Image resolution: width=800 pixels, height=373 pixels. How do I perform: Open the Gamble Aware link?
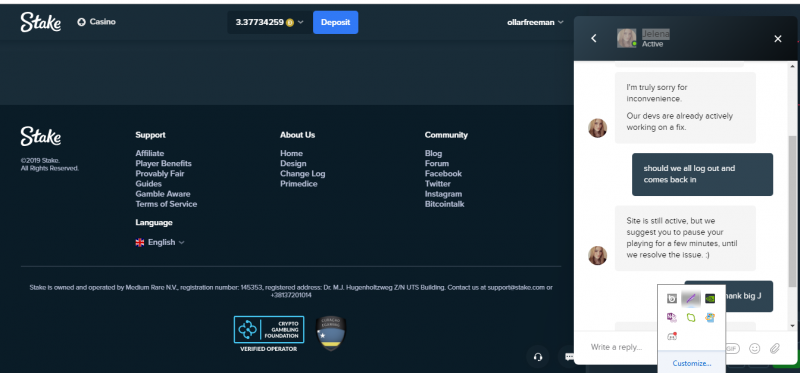point(163,194)
